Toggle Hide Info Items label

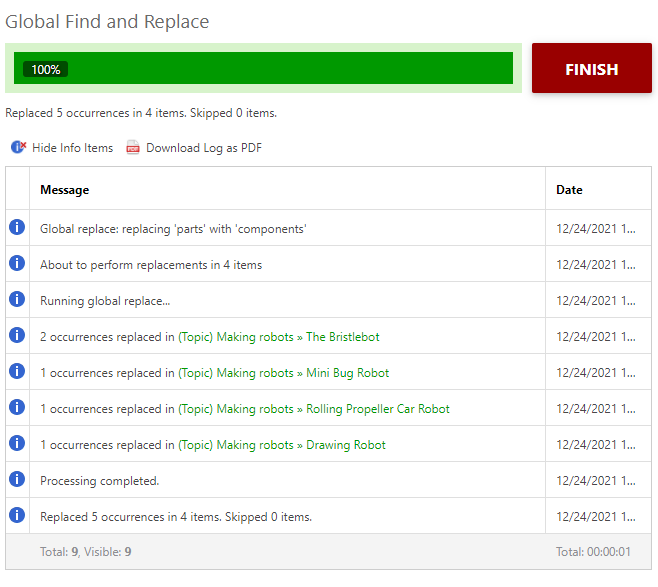click(x=73, y=148)
